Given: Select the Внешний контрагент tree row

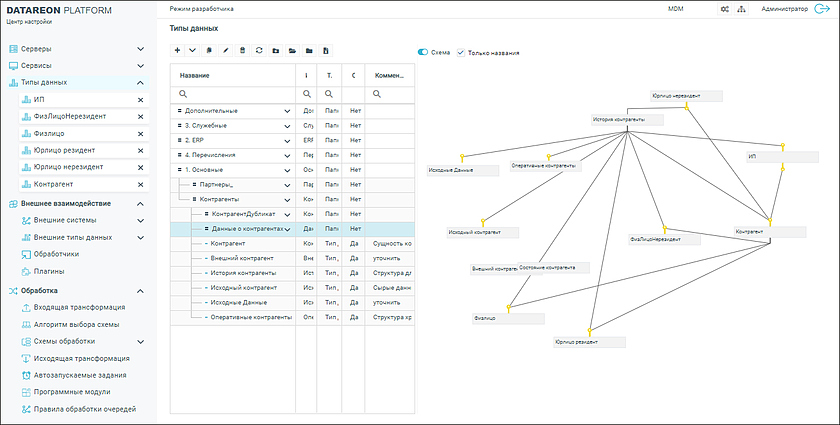Looking at the screenshot, I should [241, 258].
